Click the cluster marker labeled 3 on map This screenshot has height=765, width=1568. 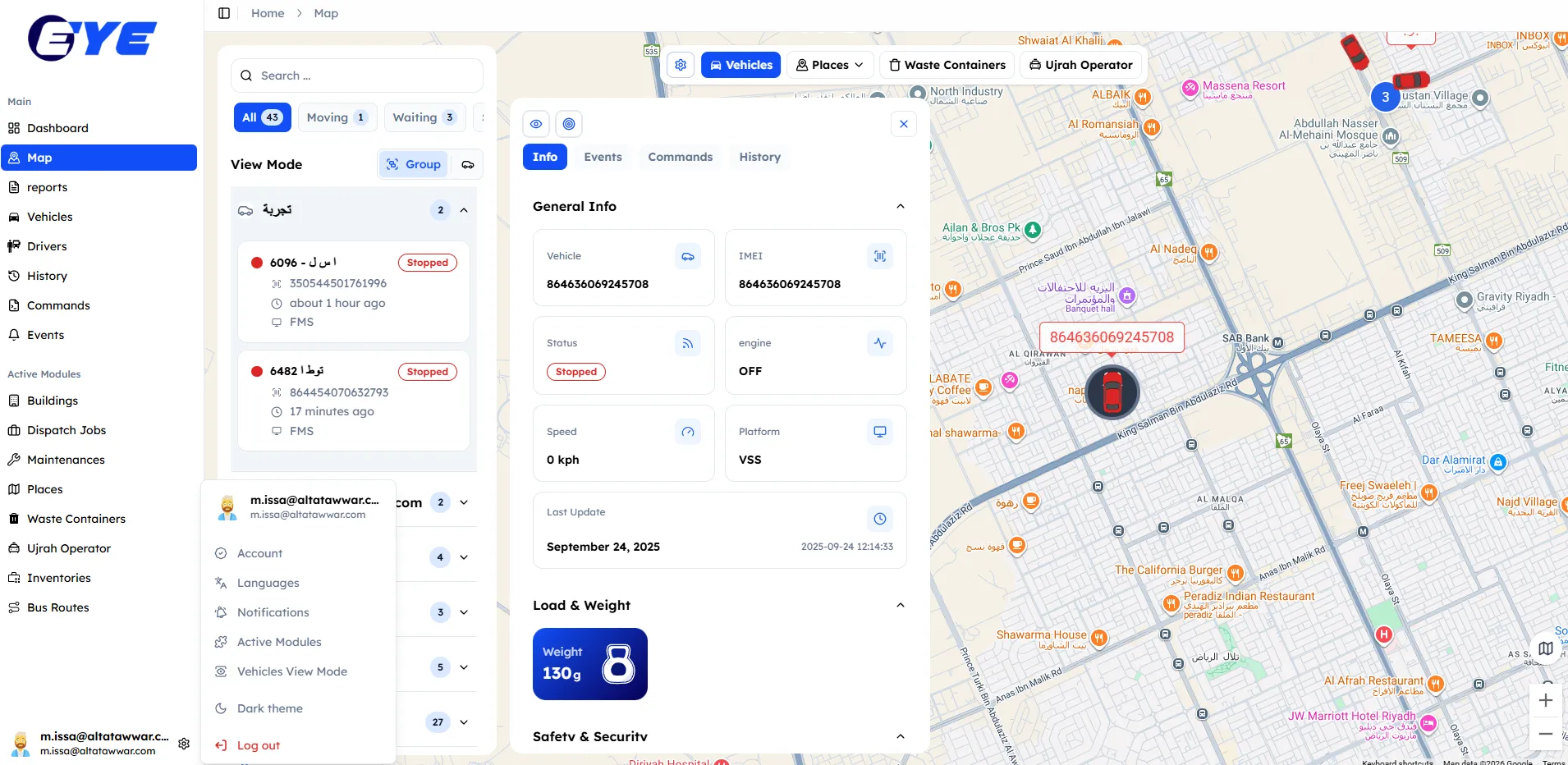pos(1386,97)
